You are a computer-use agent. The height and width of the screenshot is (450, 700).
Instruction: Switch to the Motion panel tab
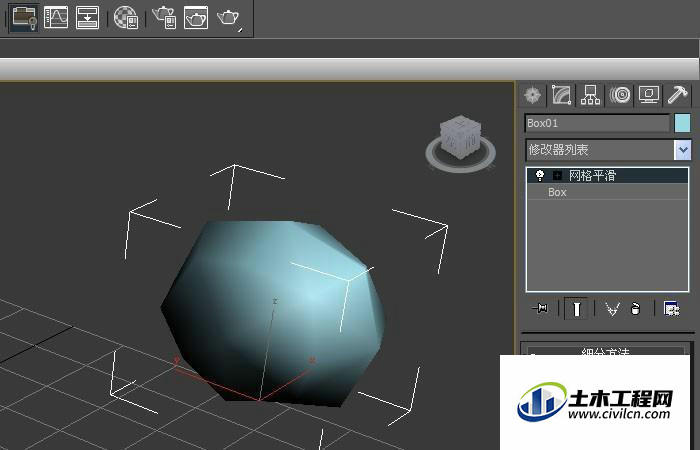(620, 95)
